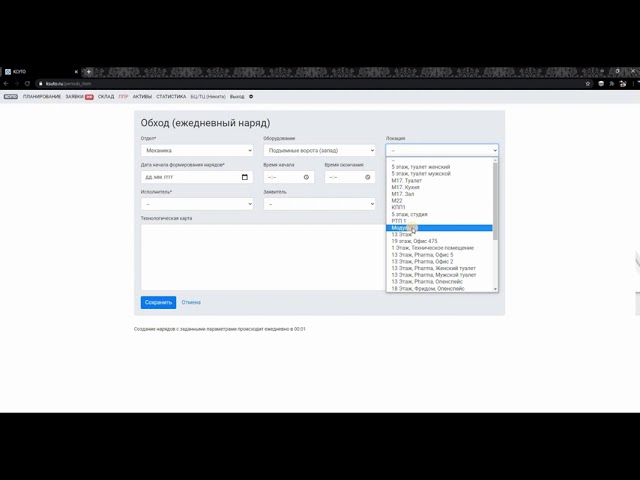Screen dimensions: 640x480
Task: Click the calendar icon in the date field
Action: pos(246,177)
